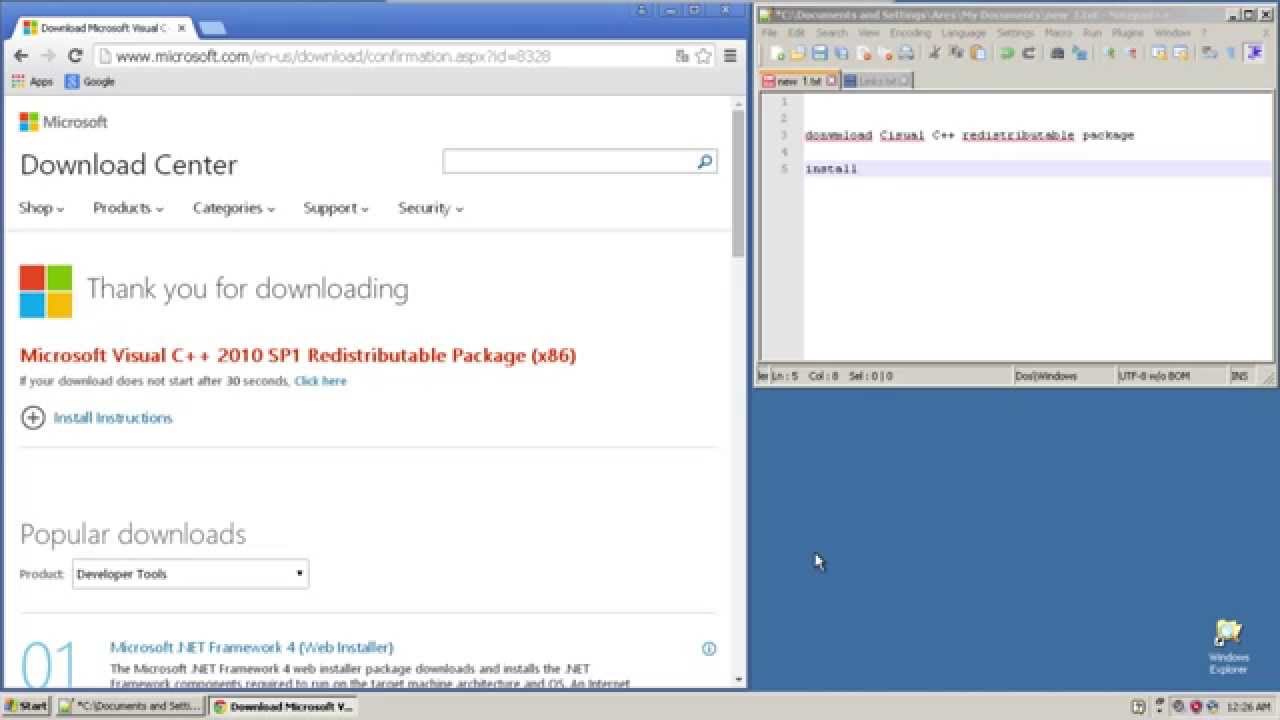The width and height of the screenshot is (1280, 720).
Task: Open Notepad++ File menu
Action: coord(769,33)
